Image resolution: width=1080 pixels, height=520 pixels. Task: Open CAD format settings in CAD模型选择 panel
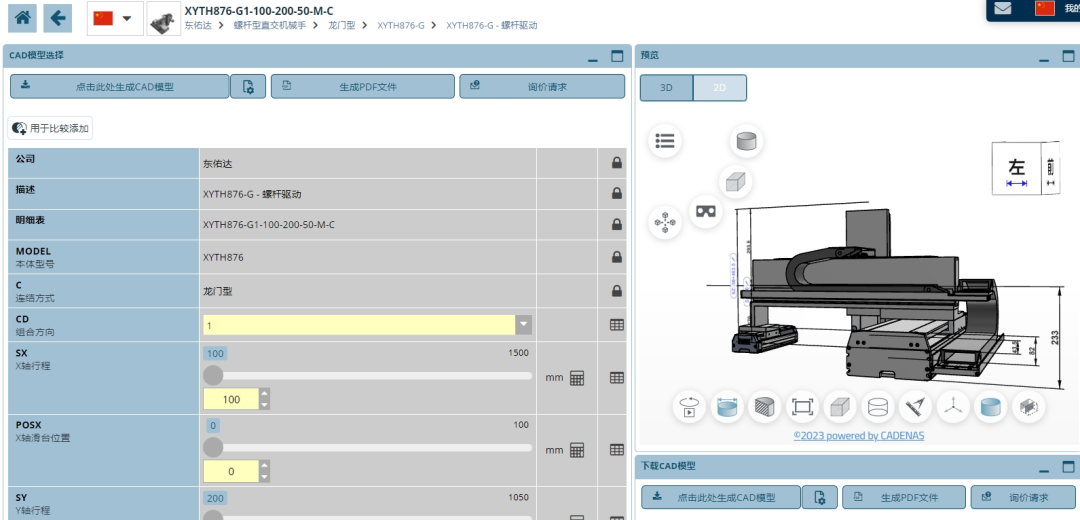point(248,87)
